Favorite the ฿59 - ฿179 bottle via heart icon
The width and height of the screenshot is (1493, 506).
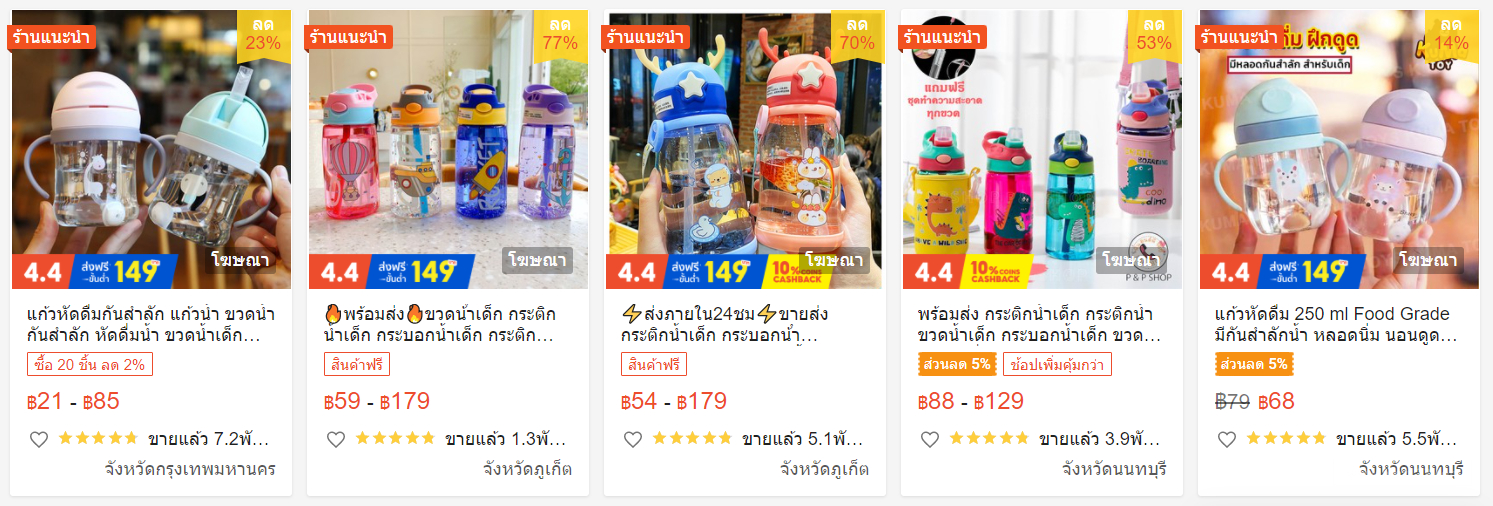(336, 439)
